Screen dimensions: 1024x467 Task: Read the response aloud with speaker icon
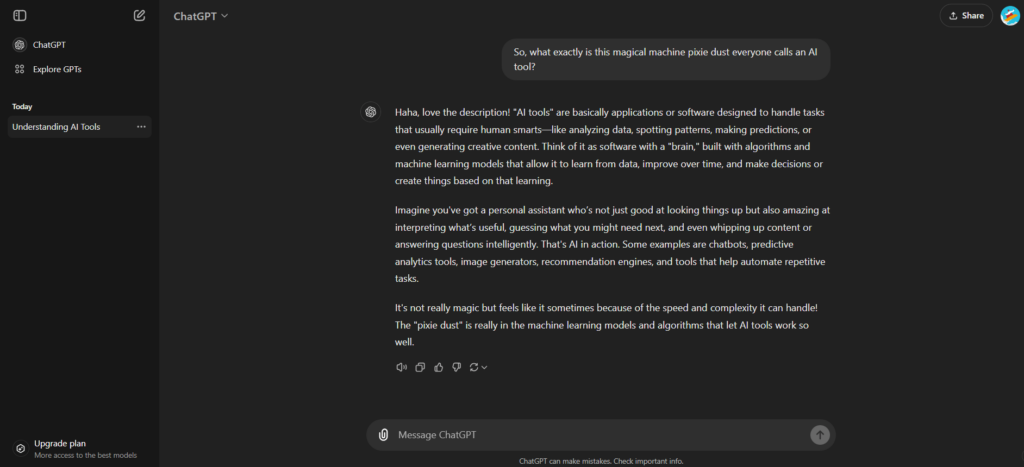tap(401, 367)
